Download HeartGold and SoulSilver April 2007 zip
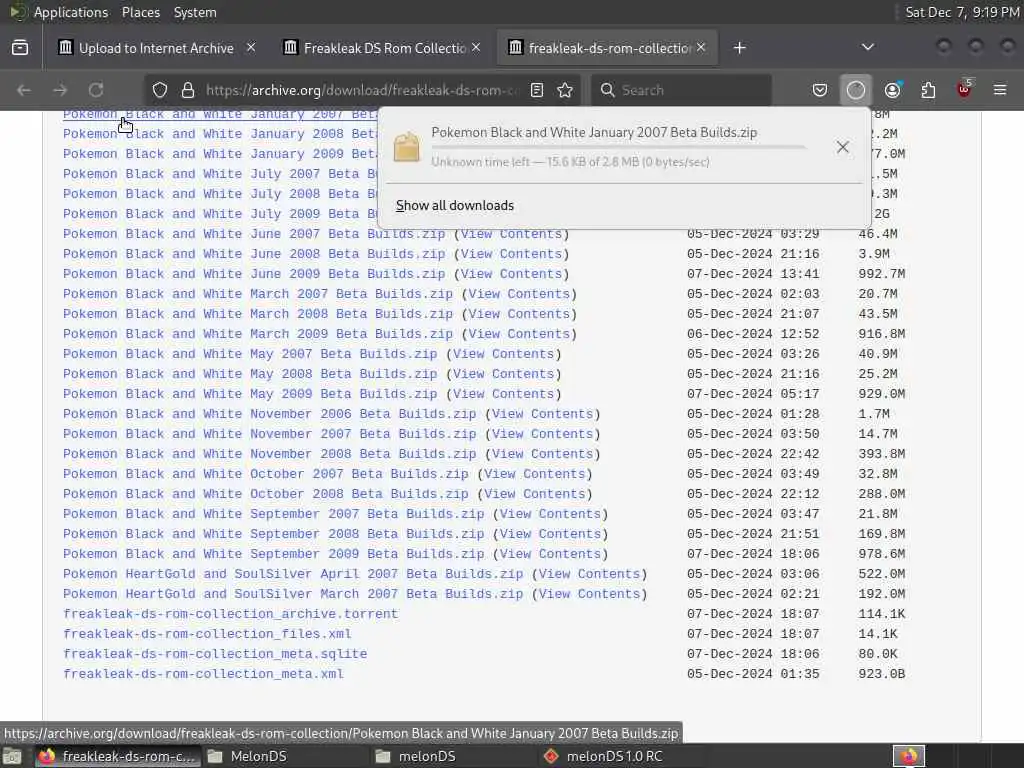The width and height of the screenshot is (1024, 768). (293, 574)
